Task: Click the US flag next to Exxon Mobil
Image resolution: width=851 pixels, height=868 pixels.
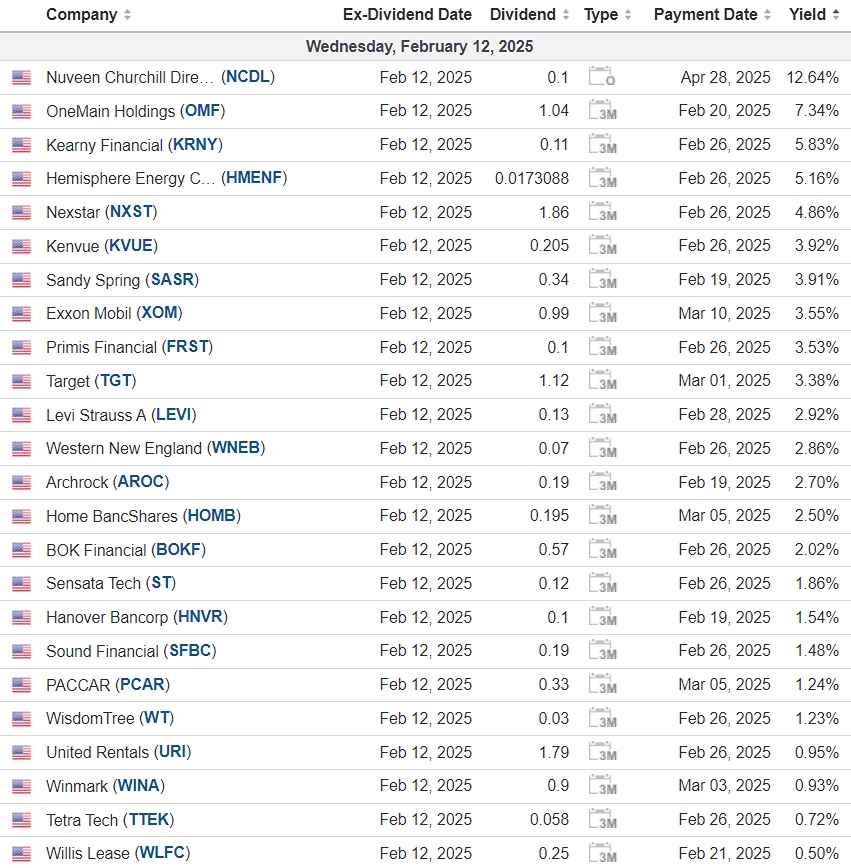Action: tap(21, 314)
